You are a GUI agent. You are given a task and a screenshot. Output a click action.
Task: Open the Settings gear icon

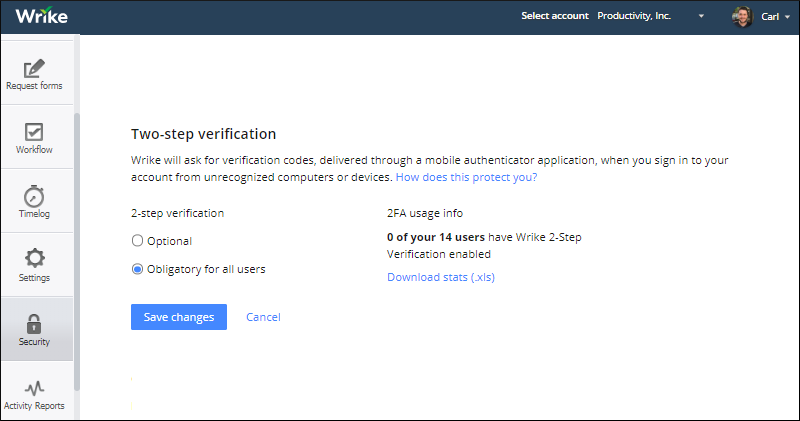(34, 258)
